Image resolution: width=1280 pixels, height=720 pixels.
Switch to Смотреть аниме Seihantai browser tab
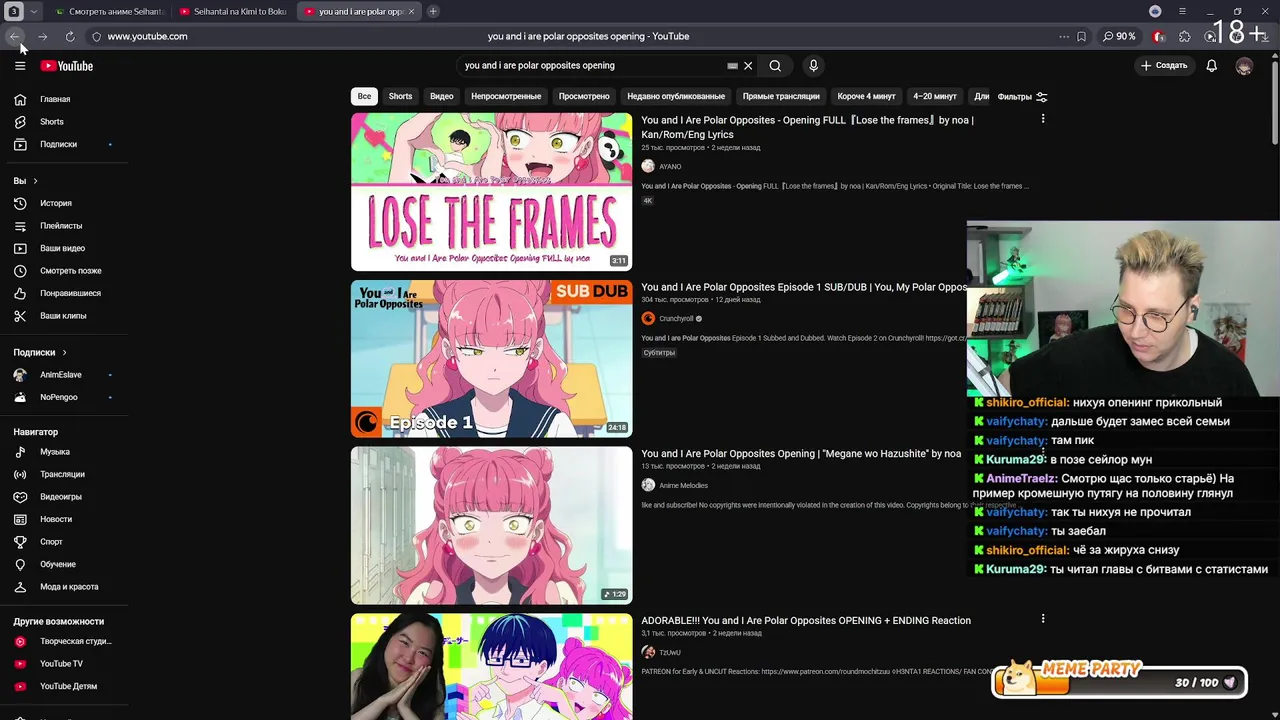[x=108, y=11]
